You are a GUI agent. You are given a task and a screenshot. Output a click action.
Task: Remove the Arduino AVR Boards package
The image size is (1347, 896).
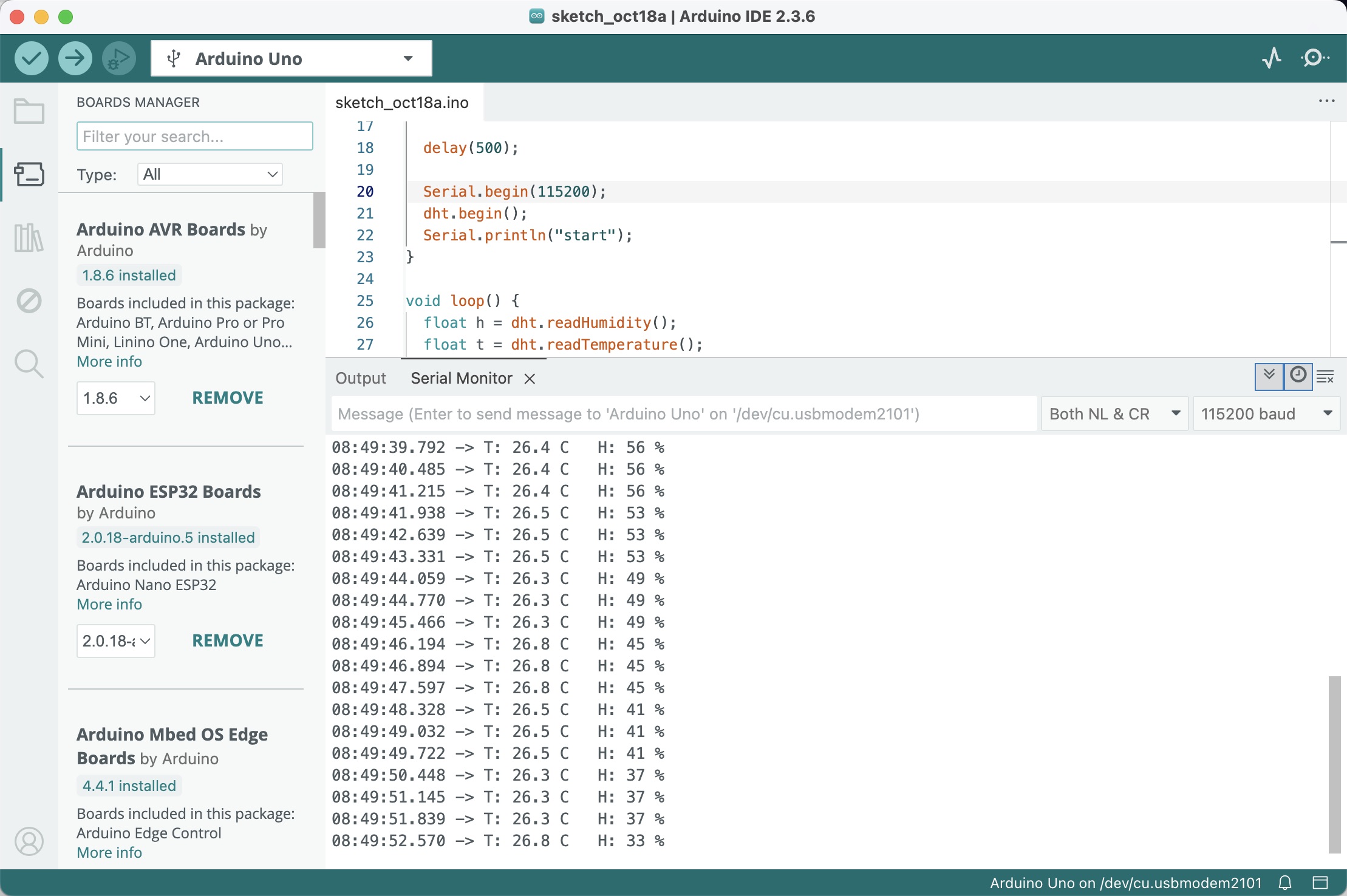pyautogui.click(x=227, y=397)
